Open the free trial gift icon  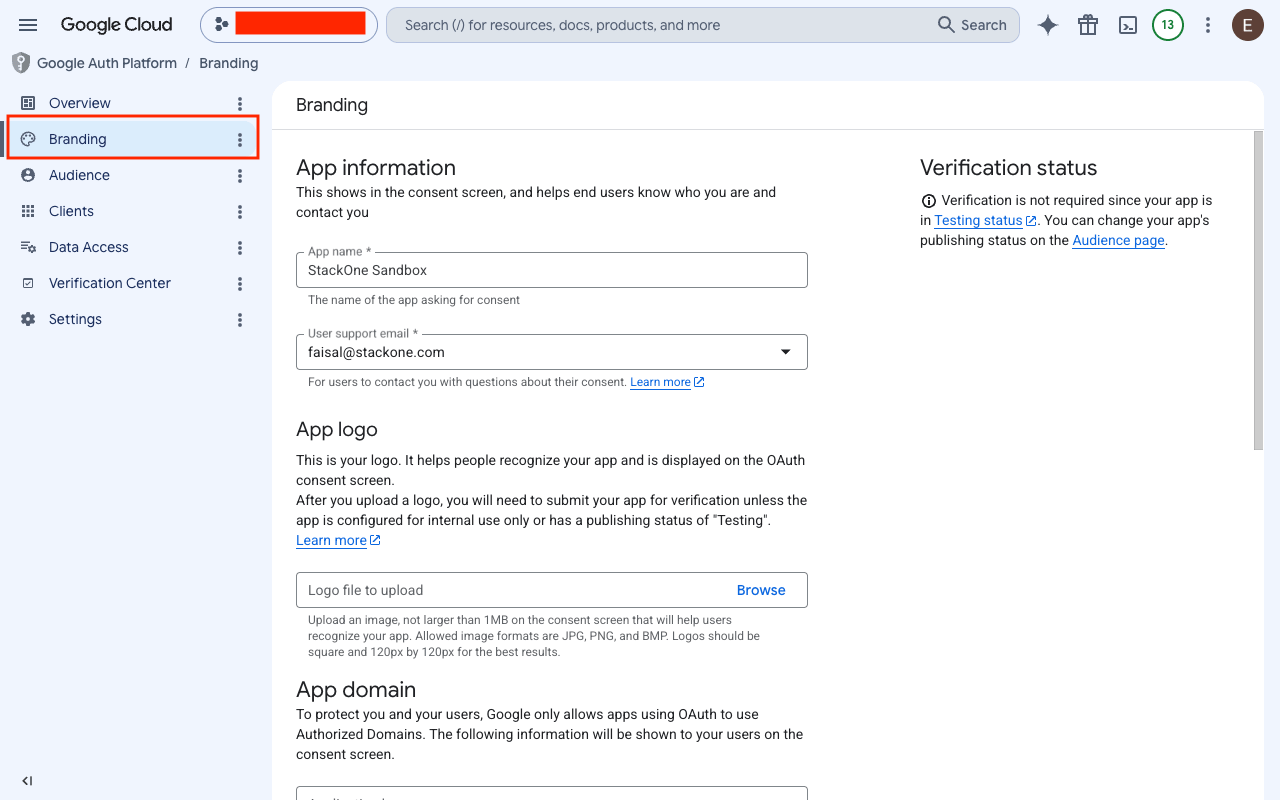[1088, 25]
